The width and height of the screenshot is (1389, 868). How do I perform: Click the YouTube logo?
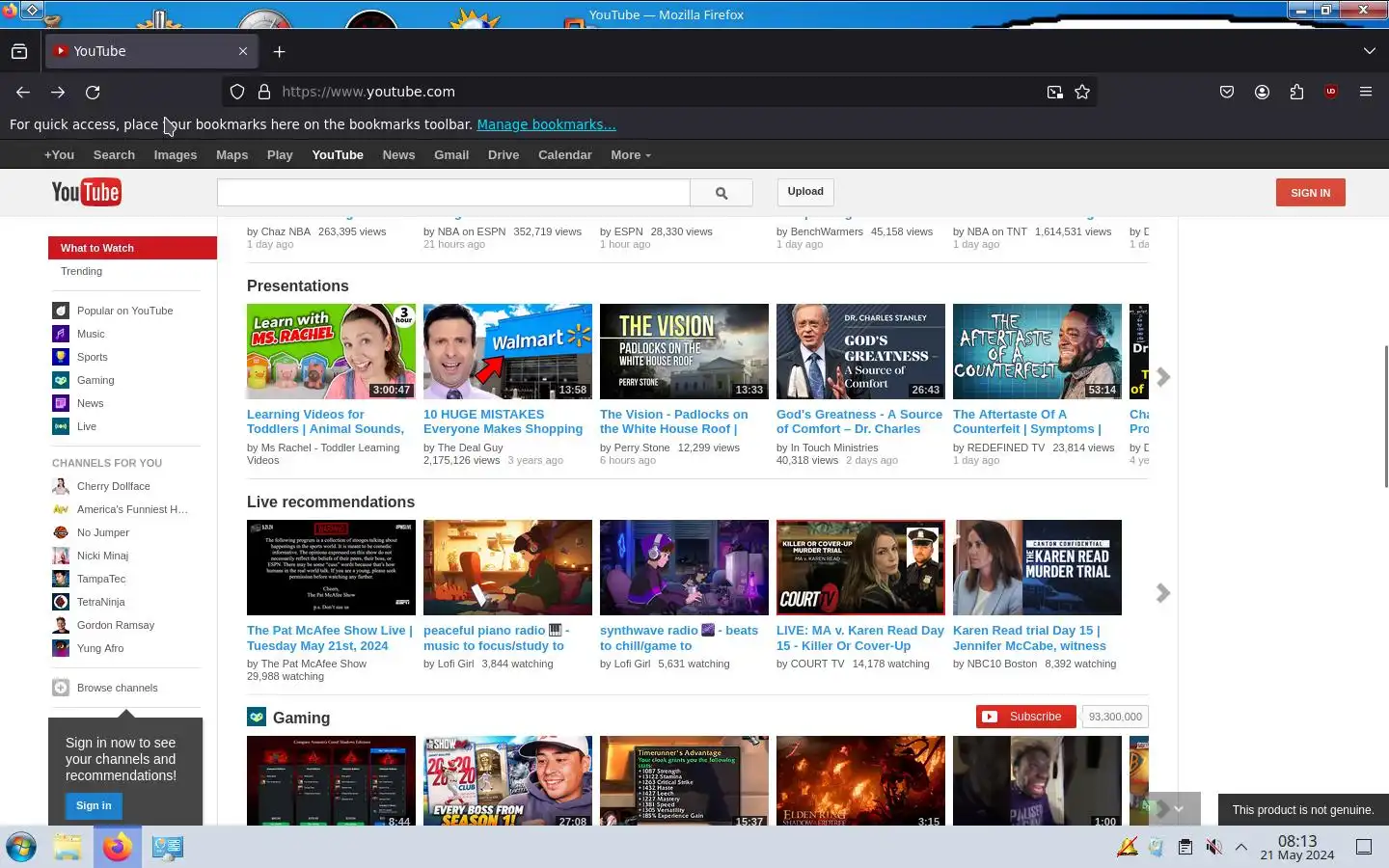coord(86,192)
